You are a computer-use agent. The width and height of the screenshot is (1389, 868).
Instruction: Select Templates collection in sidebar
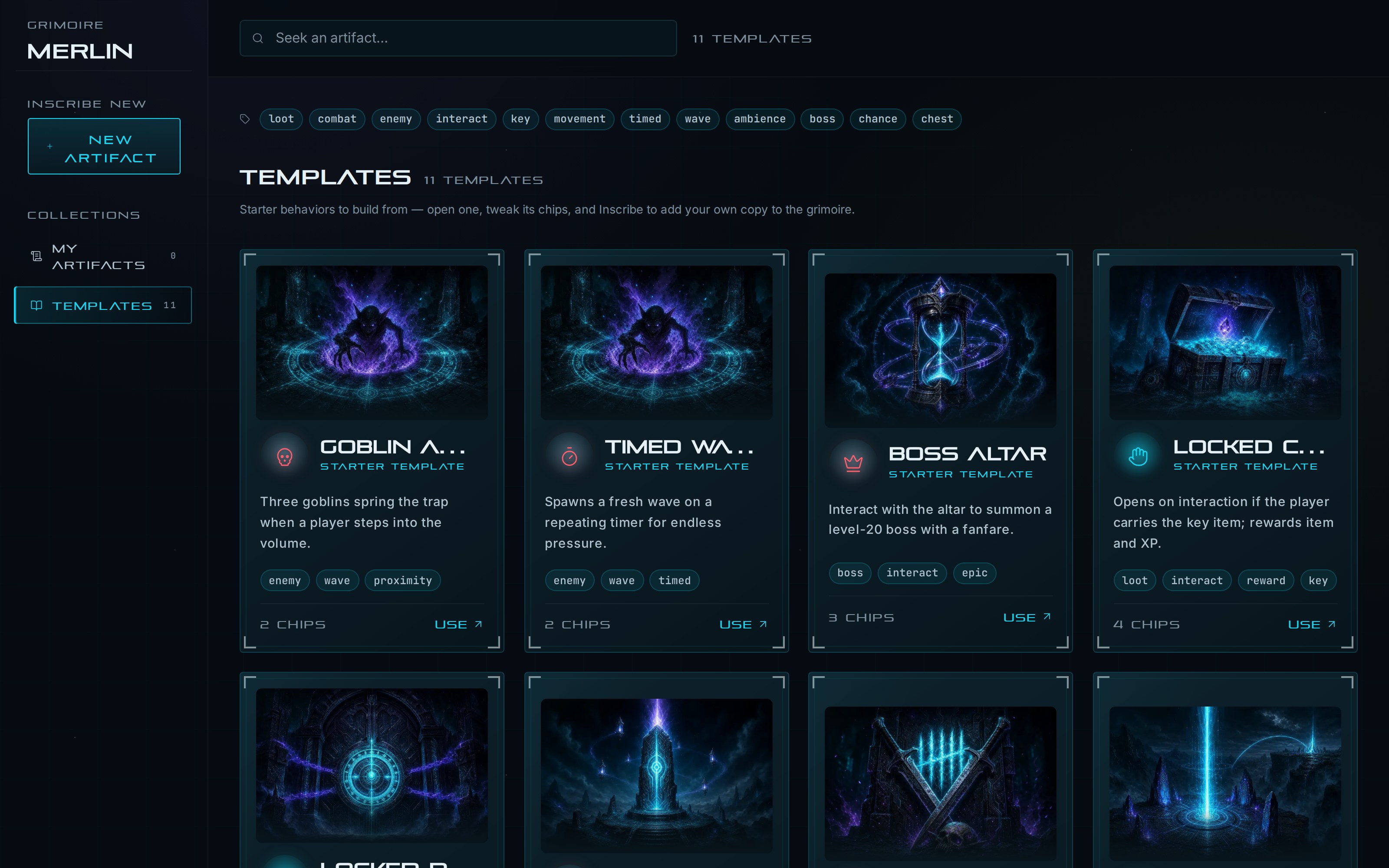click(x=103, y=306)
